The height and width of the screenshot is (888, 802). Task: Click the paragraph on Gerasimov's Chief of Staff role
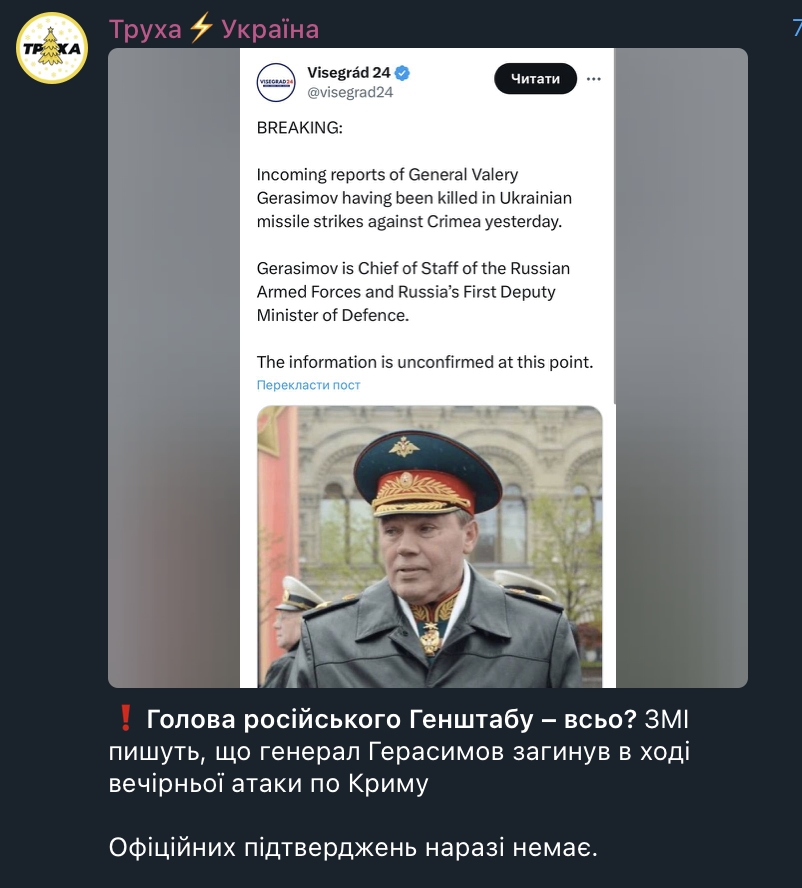tap(413, 292)
